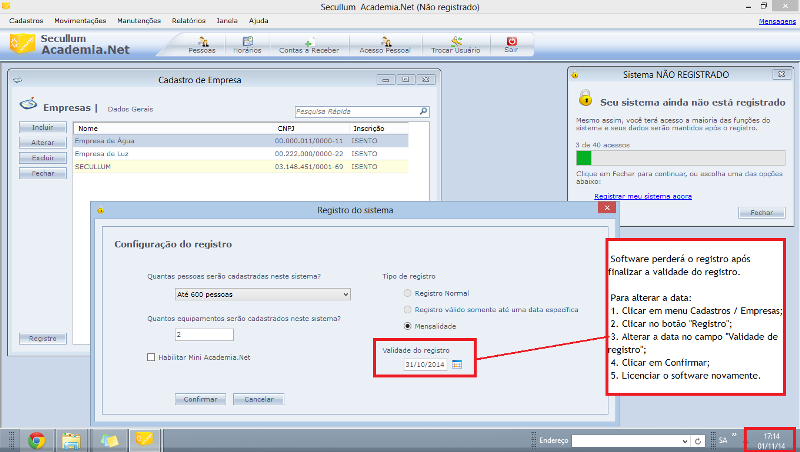Click the equipment quantity input field

pyautogui.click(x=204, y=335)
